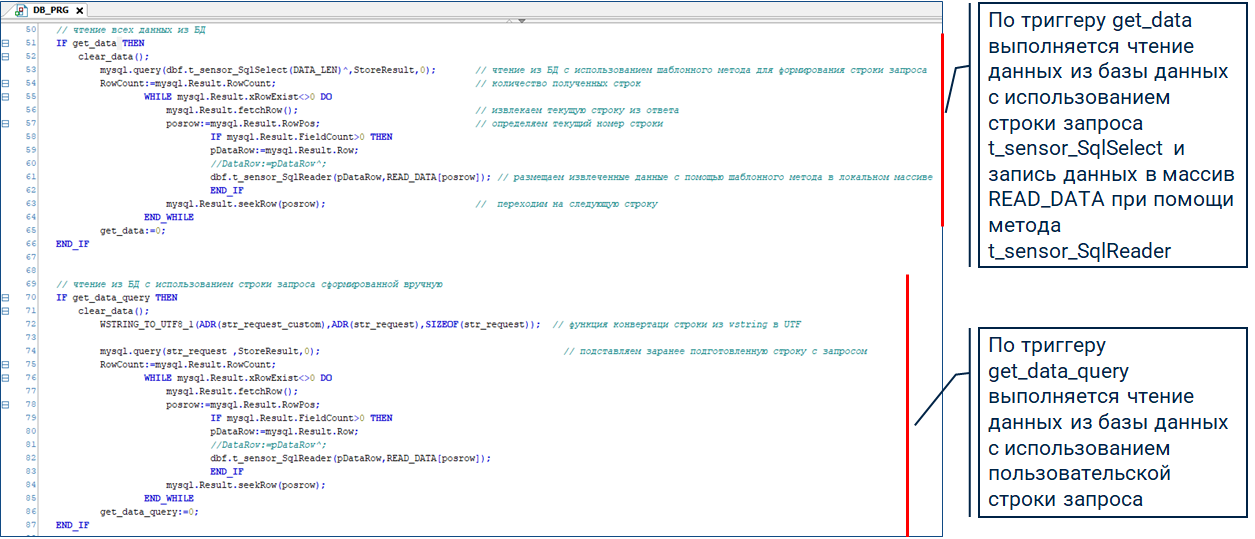This screenshot has height=539, width=1255.
Task: Close the DB_PRG editor tab
Action: click(79, 9)
